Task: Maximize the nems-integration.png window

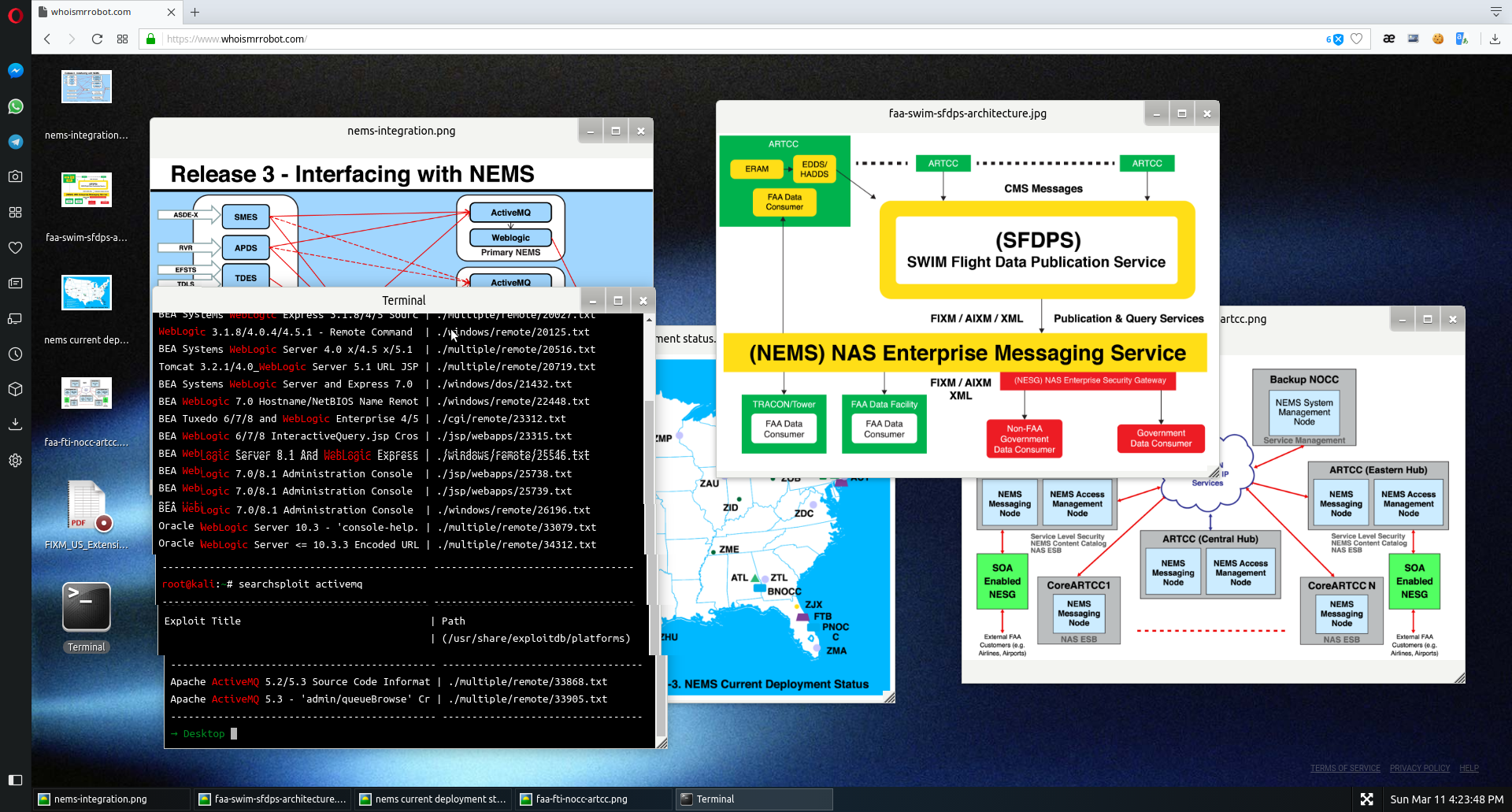Action: [x=616, y=131]
